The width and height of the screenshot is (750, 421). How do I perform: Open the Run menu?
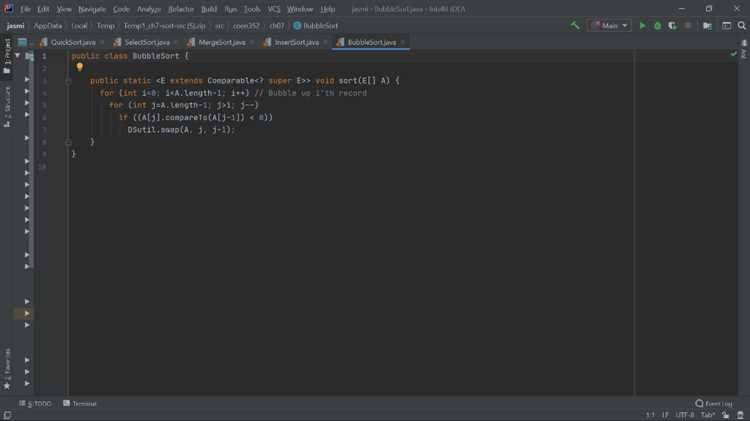(231, 9)
